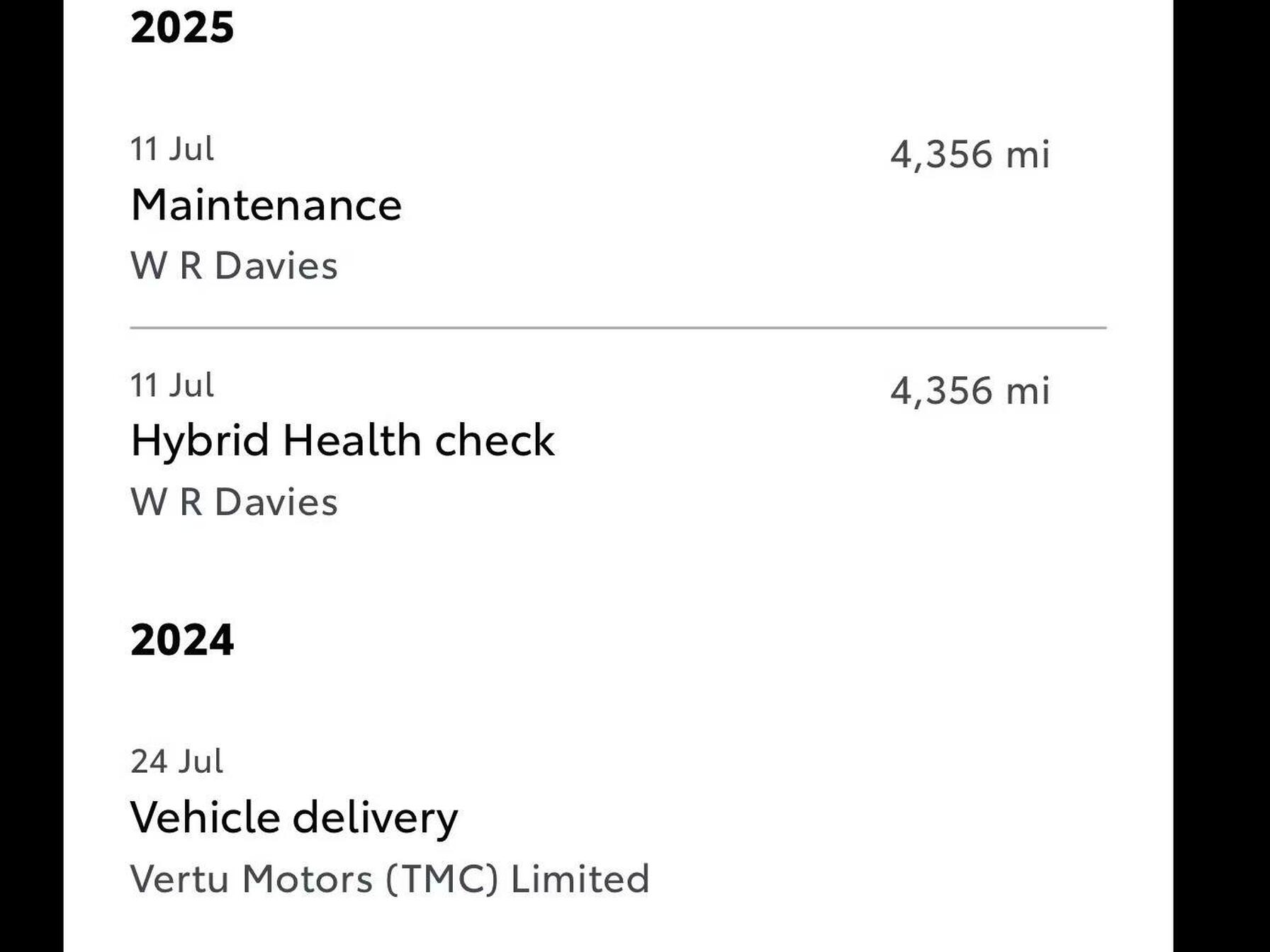Click the word "Limited" in the dealer name

pyautogui.click(x=580, y=879)
